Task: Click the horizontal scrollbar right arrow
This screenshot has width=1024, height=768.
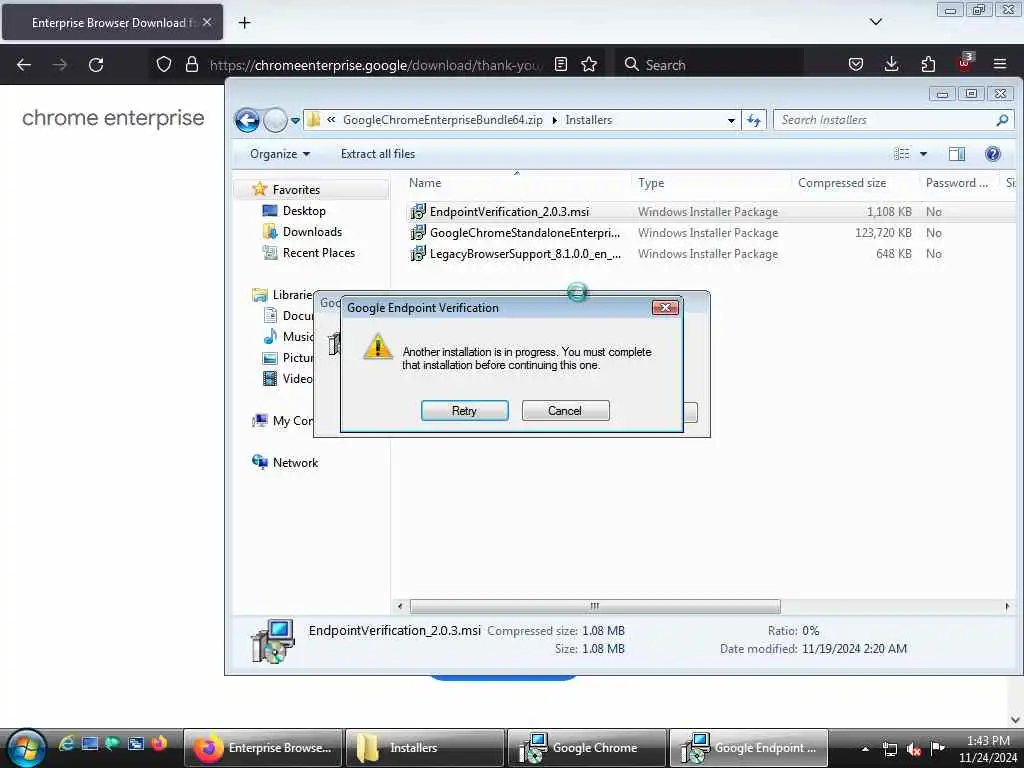Action: click(x=1007, y=606)
